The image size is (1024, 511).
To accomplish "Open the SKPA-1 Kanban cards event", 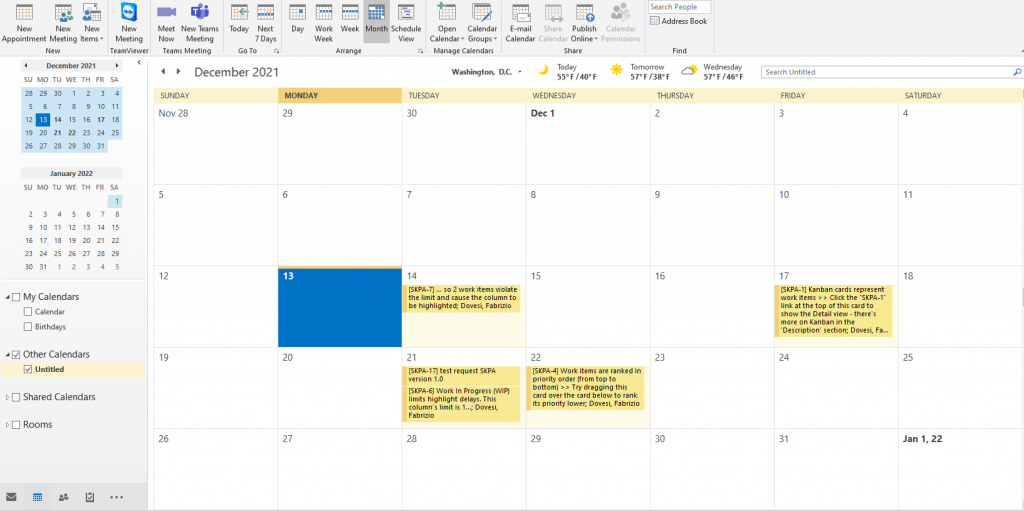I will tap(833, 310).
